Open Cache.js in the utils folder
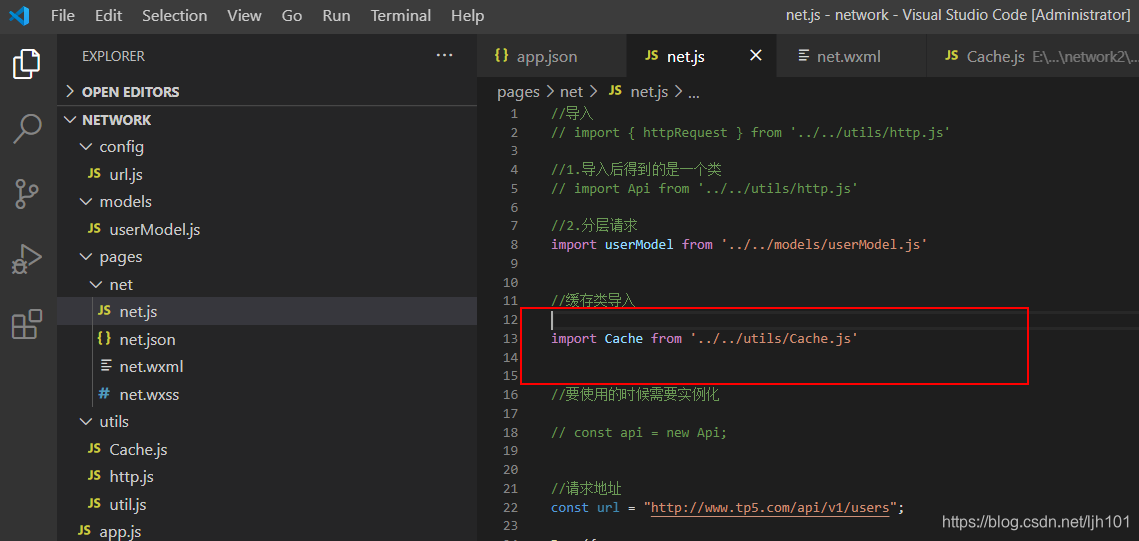This screenshot has height=541, width=1139. pyautogui.click(x=267, y=450)
